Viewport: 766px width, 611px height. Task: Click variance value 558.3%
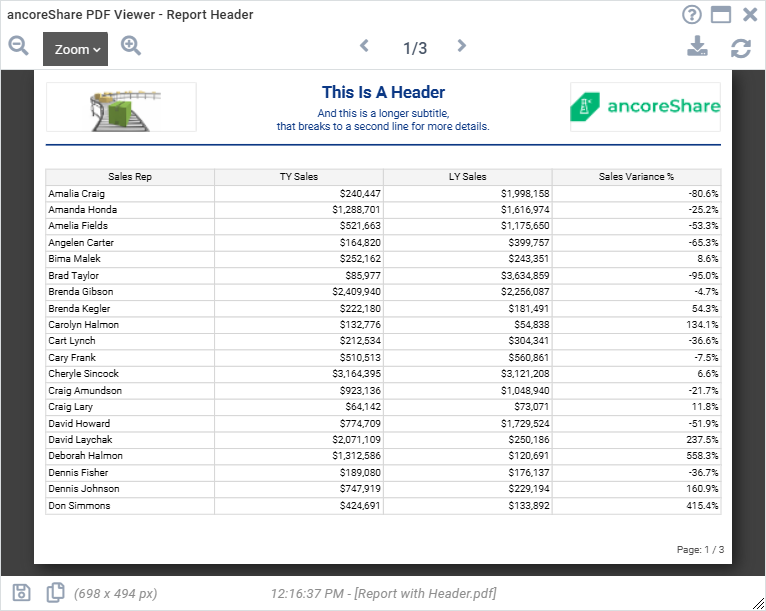pyautogui.click(x=702, y=456)
